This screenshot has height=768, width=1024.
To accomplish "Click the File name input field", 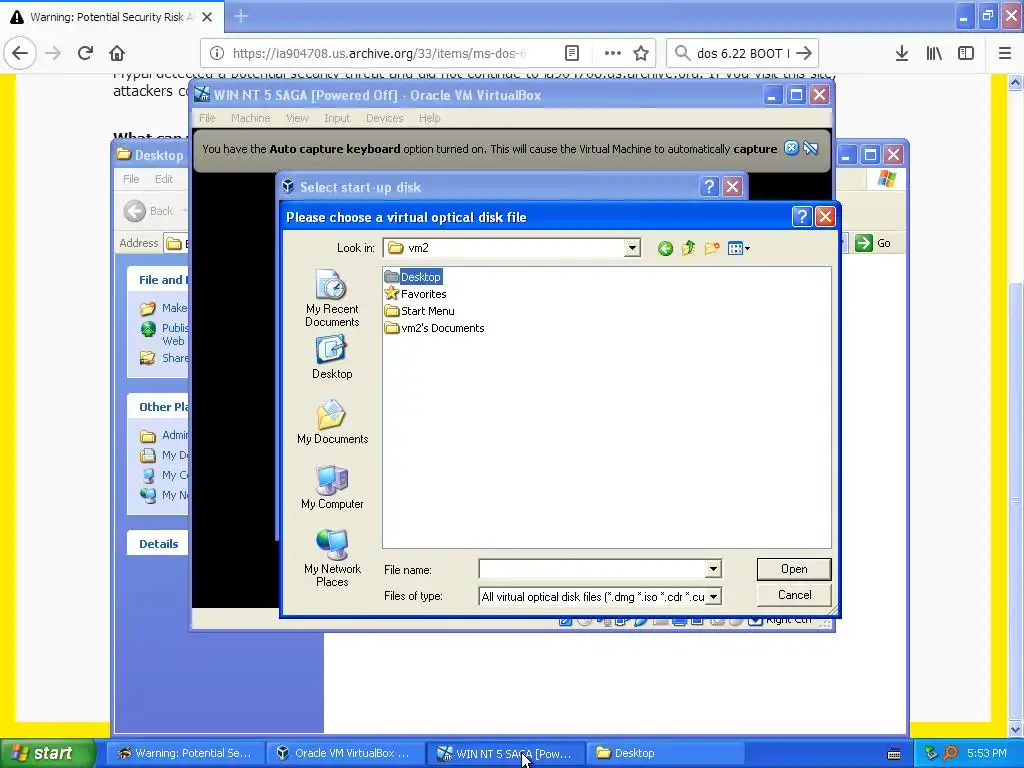I will (x=592, y=569).
